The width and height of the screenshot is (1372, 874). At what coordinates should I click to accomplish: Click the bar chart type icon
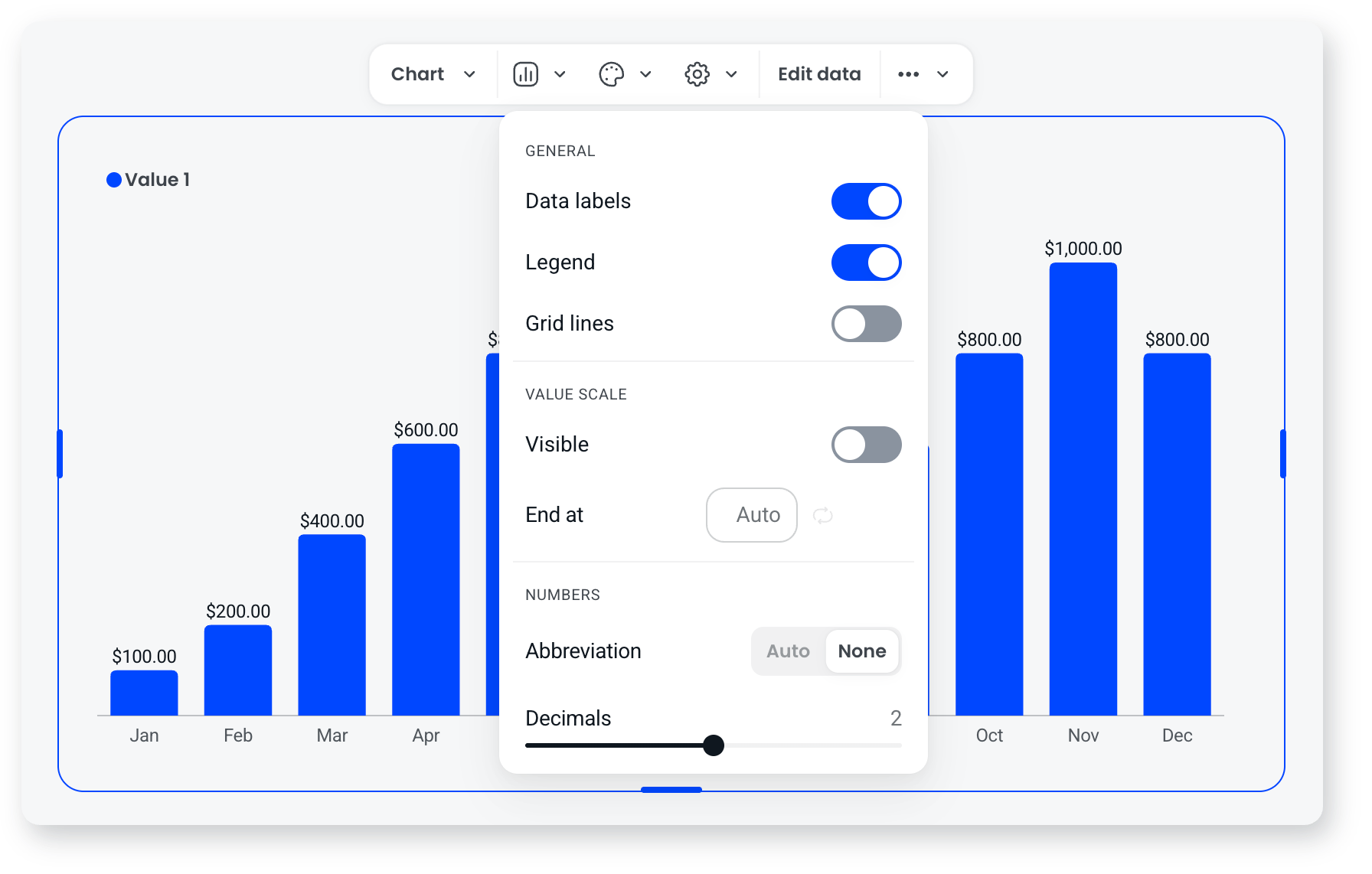526,74
